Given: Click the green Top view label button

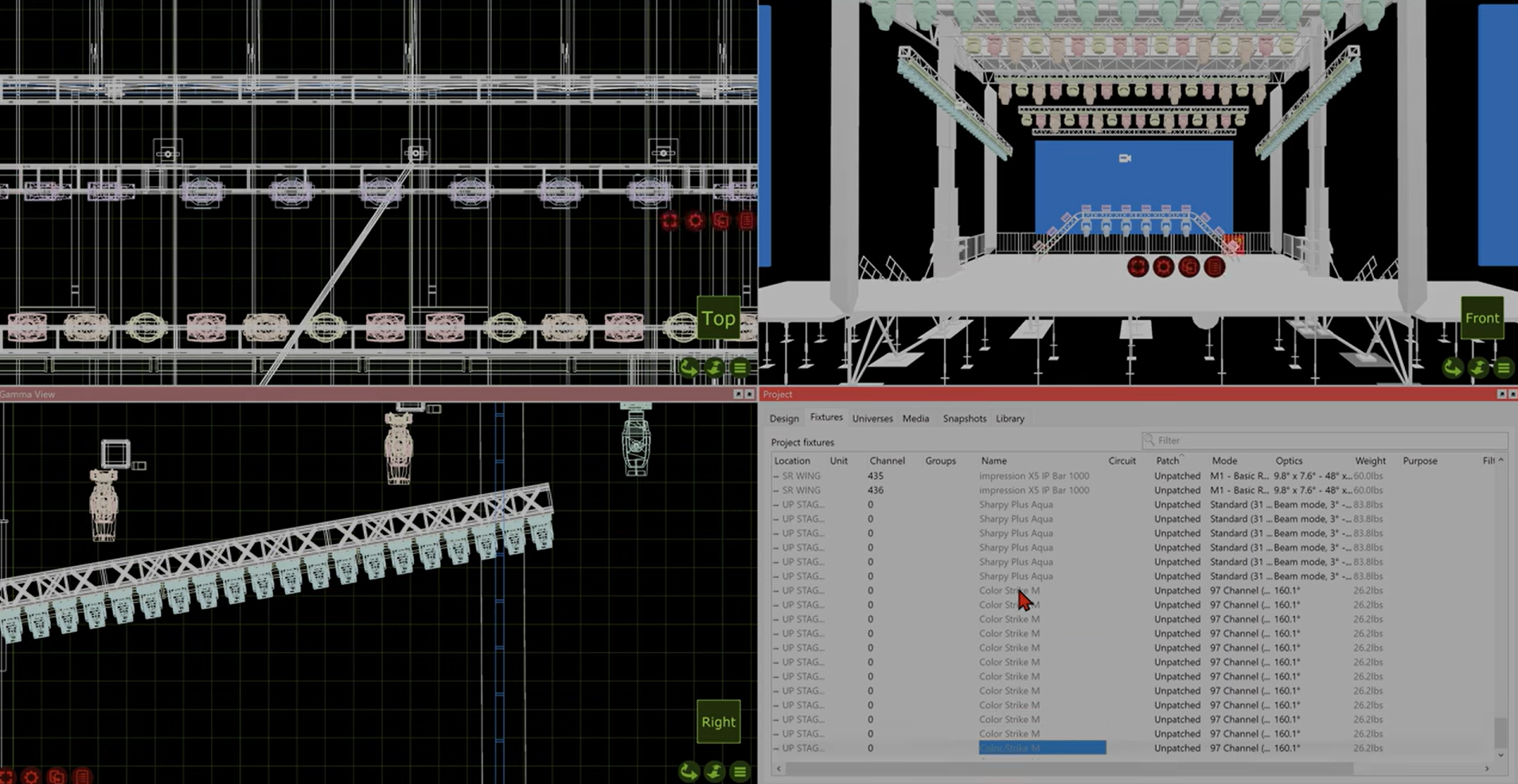Looking at the screenshot, I should click(718, 318).
